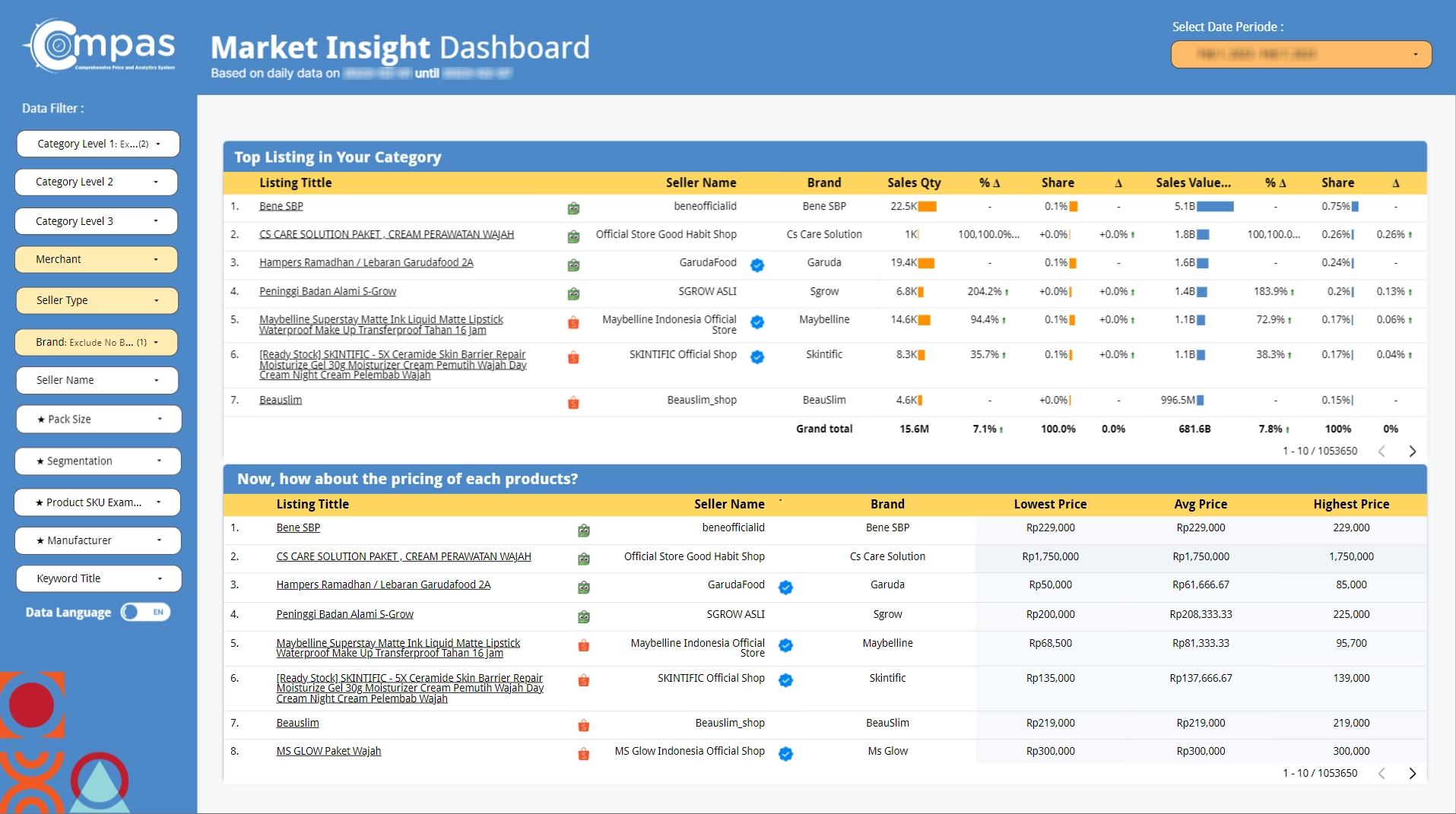
Task: Click previous page arrow of pricing table
Action: pos(1381,774)
